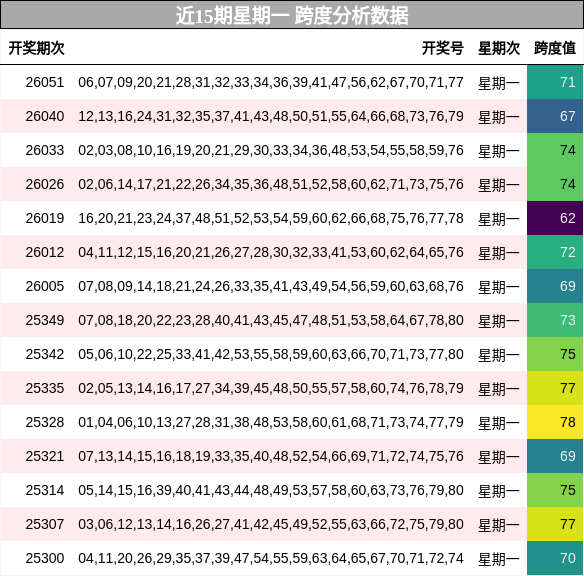Click span value 62 for issue 26019
This screenshot has width=584, height=576.
[x=555, y=218]
